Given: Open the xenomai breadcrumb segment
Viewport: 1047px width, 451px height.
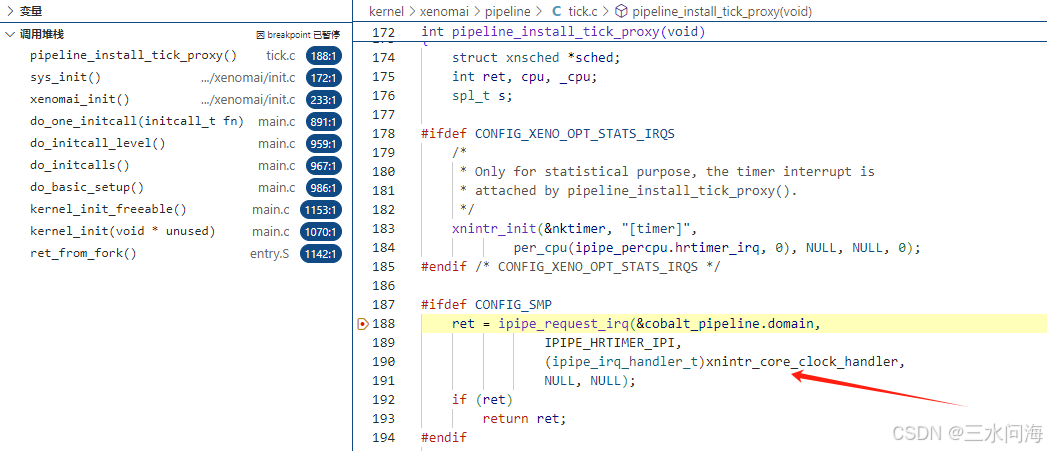Looking at the screenshot, I should 443,11.
